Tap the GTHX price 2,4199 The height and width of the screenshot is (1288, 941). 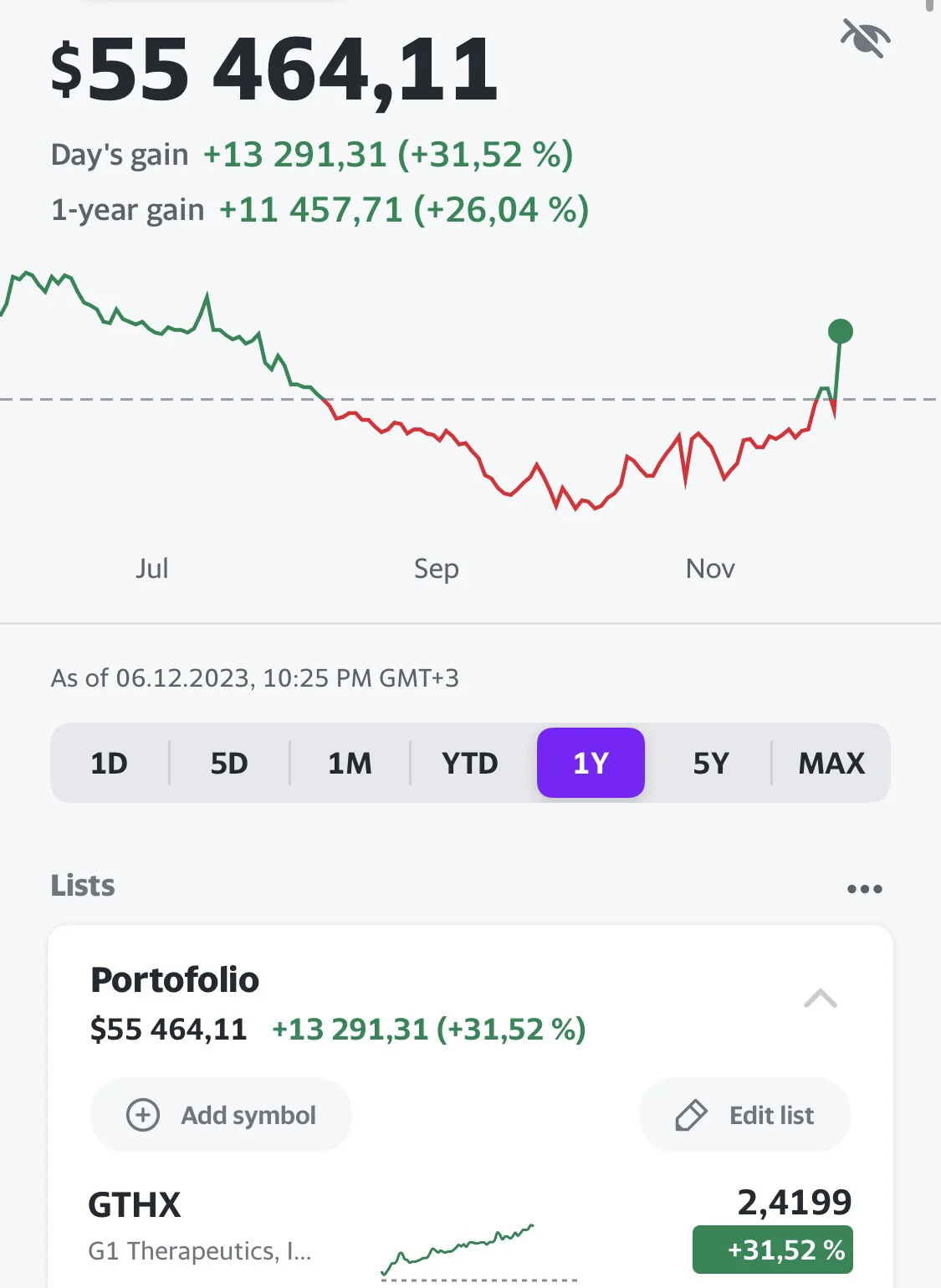pos(795,1202)
